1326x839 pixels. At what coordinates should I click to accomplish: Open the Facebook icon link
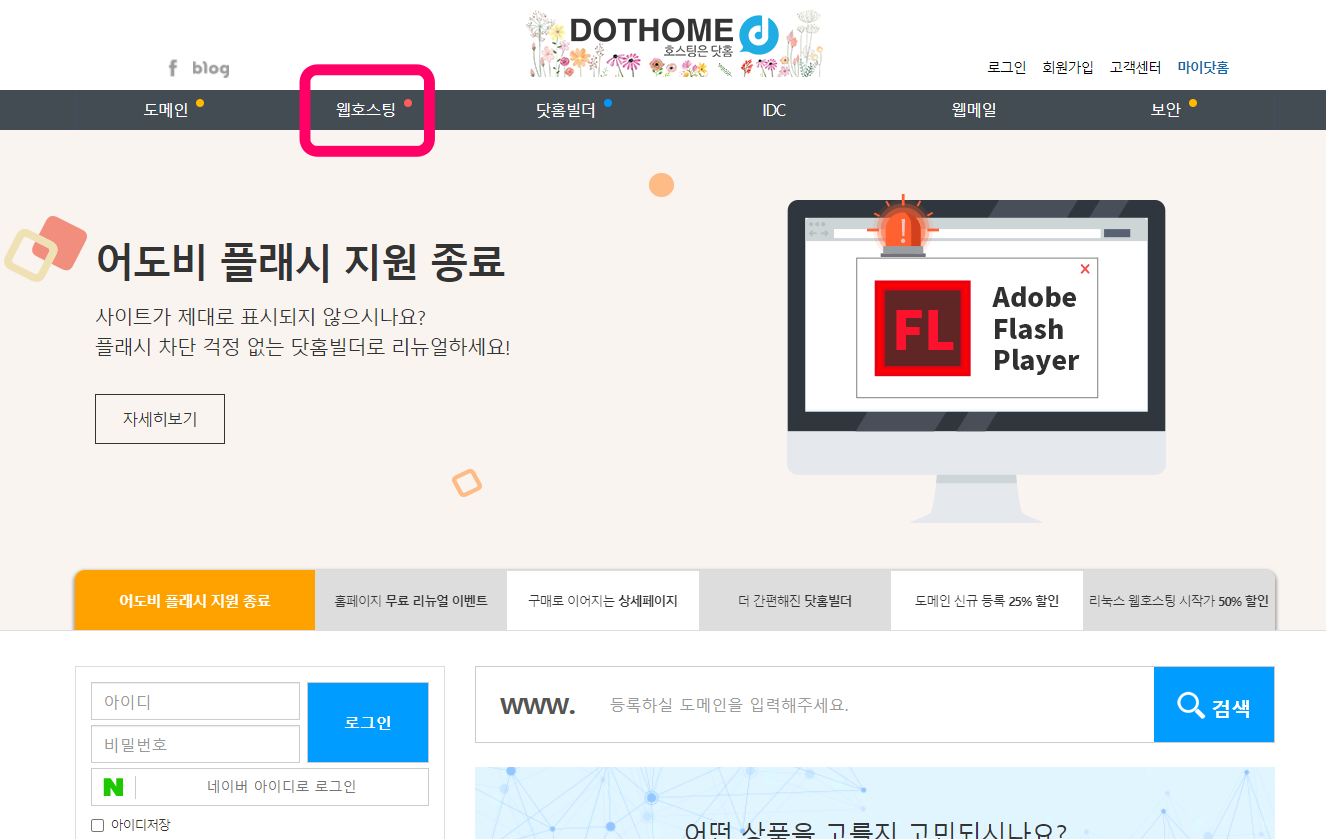coord(172,68)
